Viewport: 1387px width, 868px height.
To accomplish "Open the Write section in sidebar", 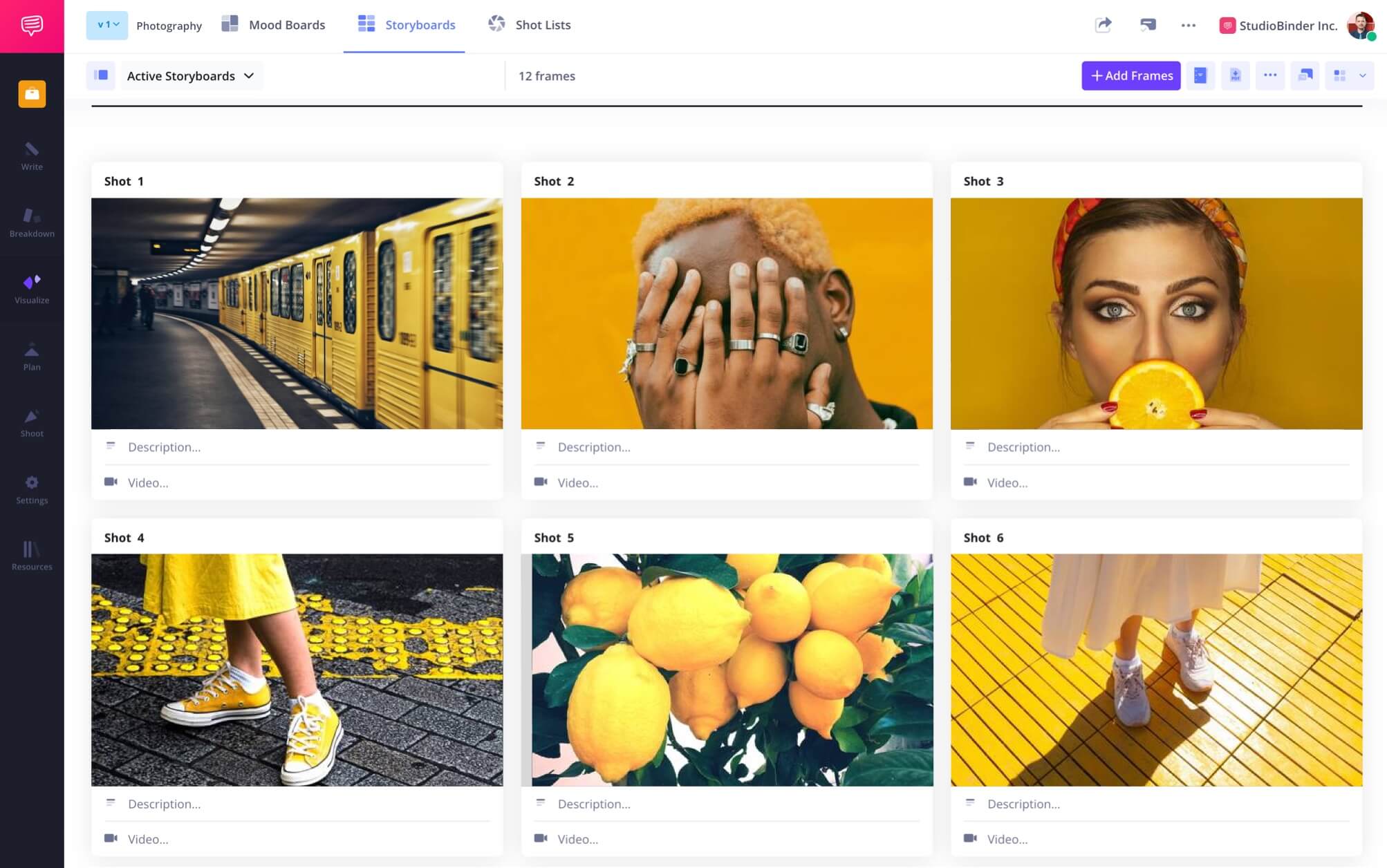I will pyautogui.click(x=32, y=156).
